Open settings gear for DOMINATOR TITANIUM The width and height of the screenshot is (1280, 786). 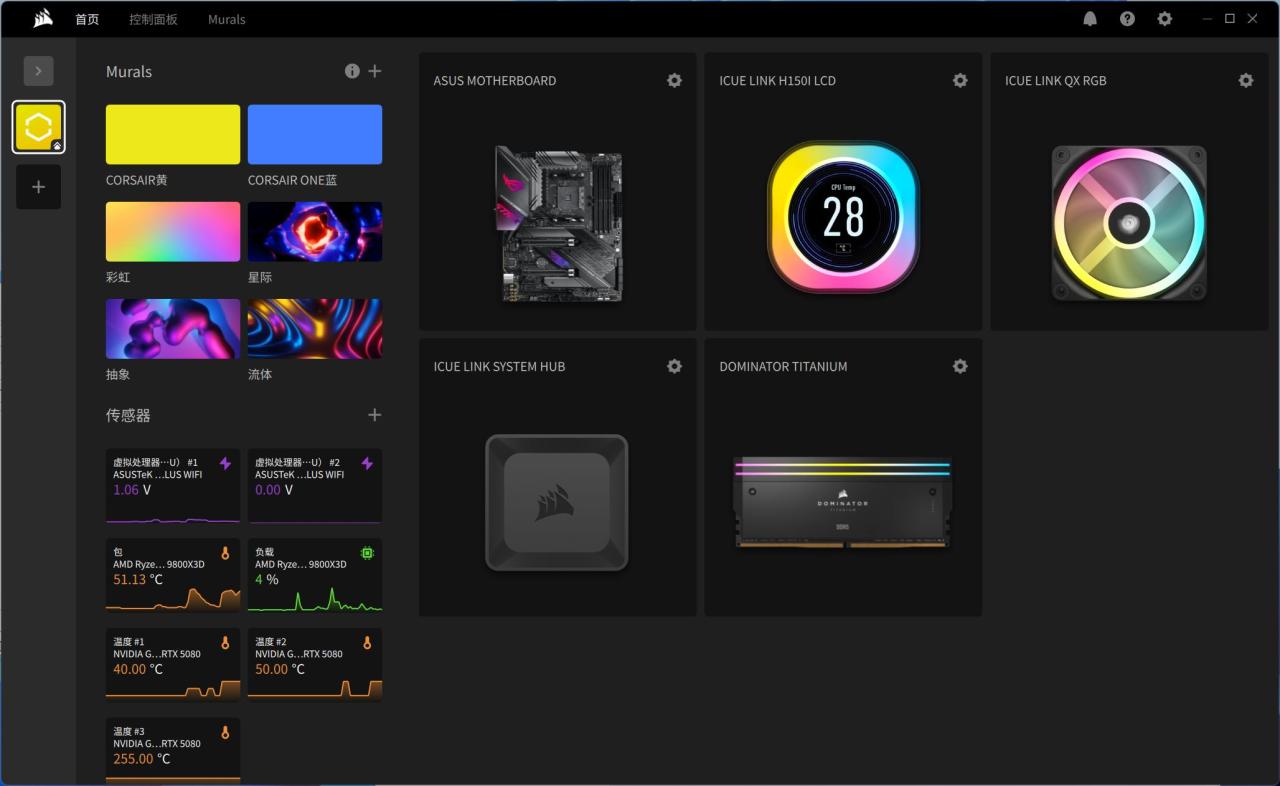[960, 367]
